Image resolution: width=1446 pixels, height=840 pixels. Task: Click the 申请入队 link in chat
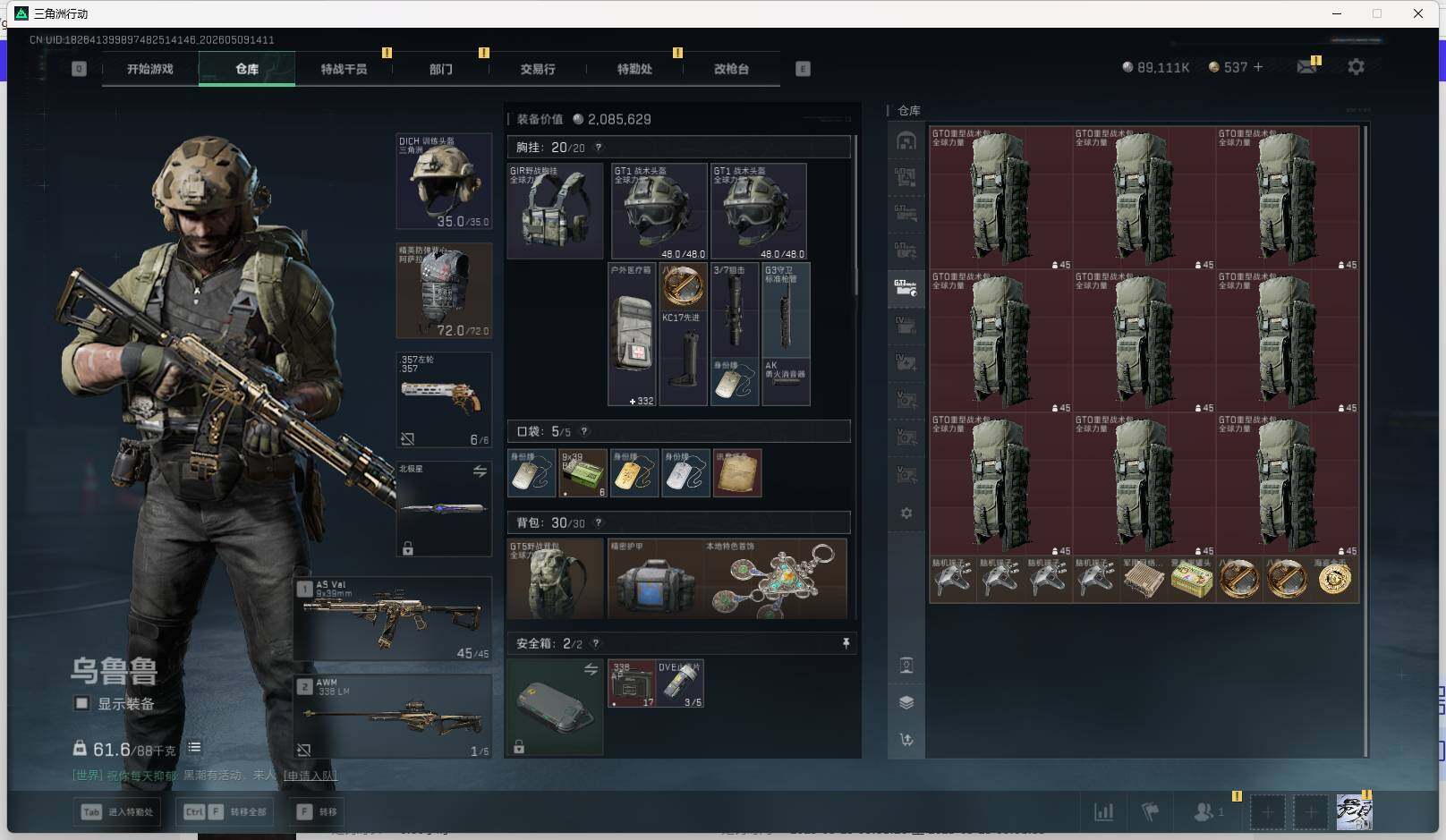click(x=310, y=776)
